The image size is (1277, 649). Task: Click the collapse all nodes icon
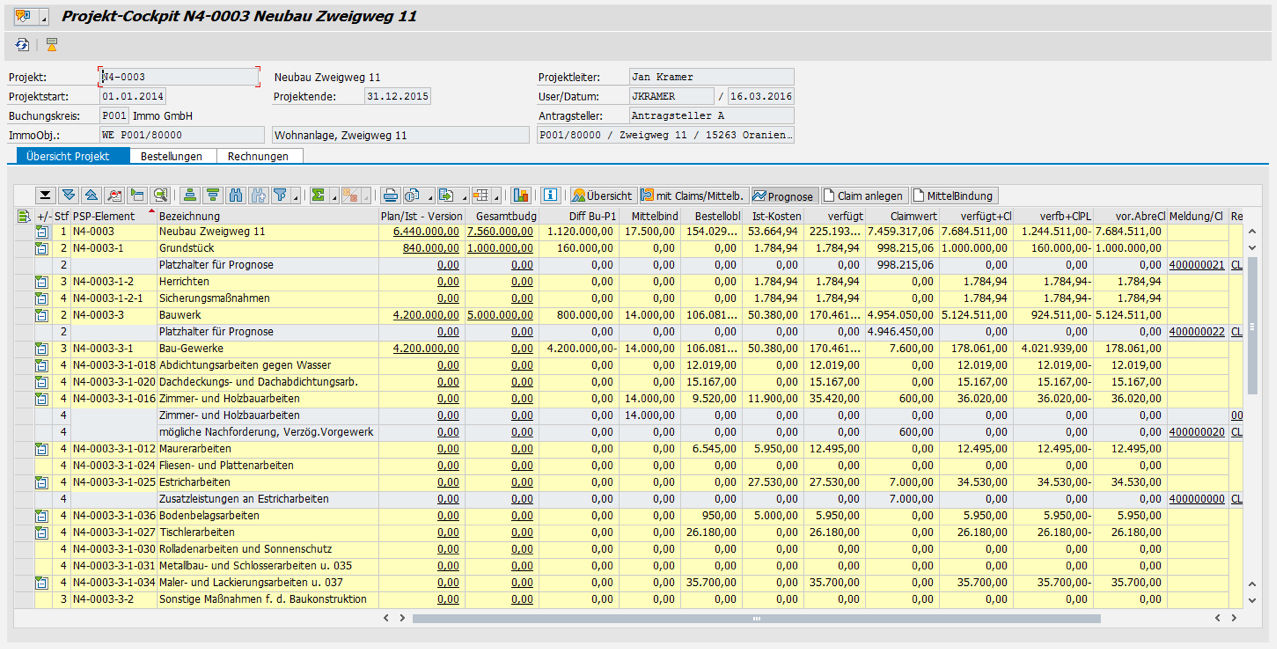[x=91, y=196]
